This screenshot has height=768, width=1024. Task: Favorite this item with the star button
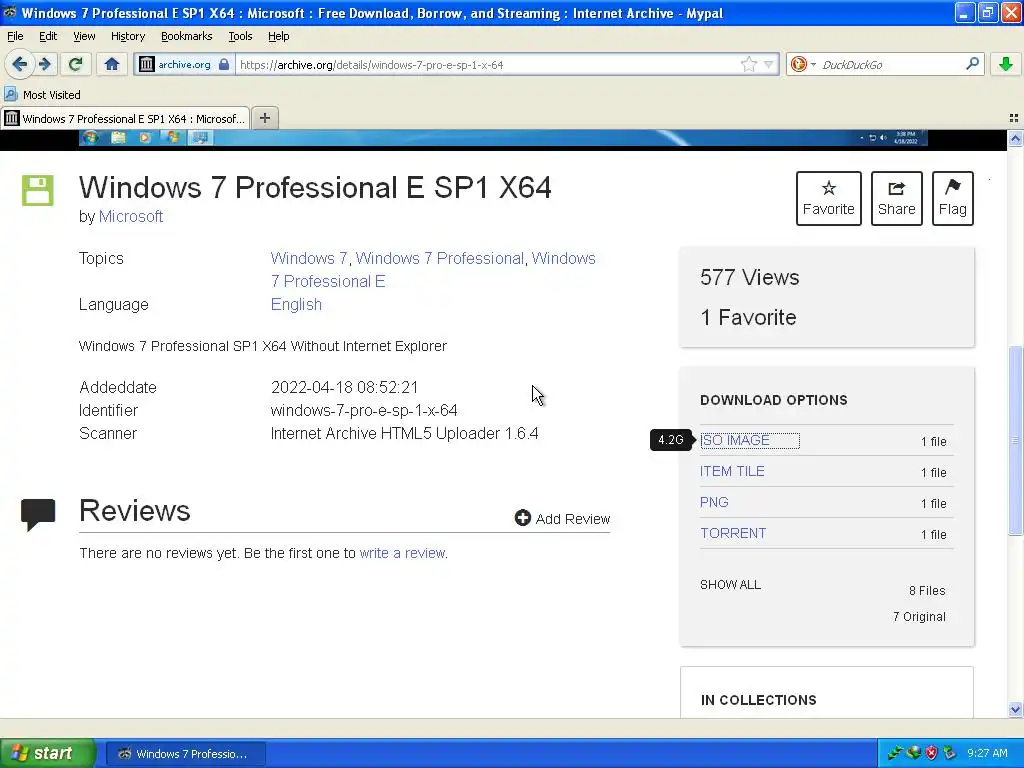tap(829, 199)
